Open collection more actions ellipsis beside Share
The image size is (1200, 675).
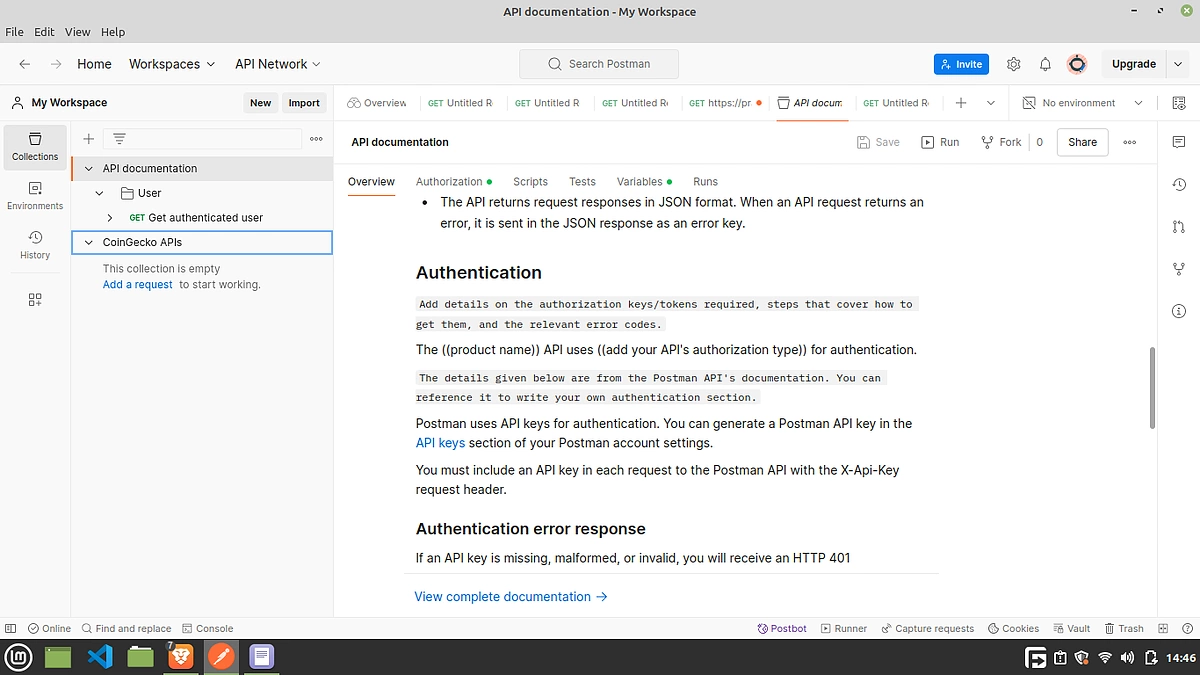coord(1130,142)
